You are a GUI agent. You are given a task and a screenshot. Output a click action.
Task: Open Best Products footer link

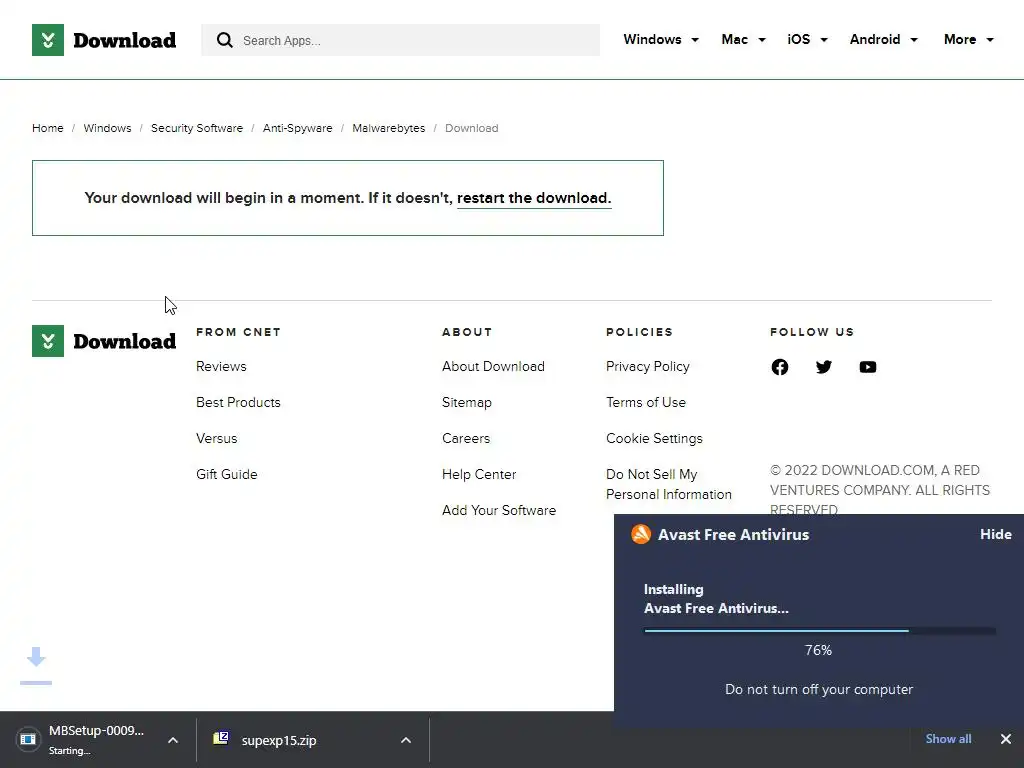pyautogui.click(x=238, y=402)
